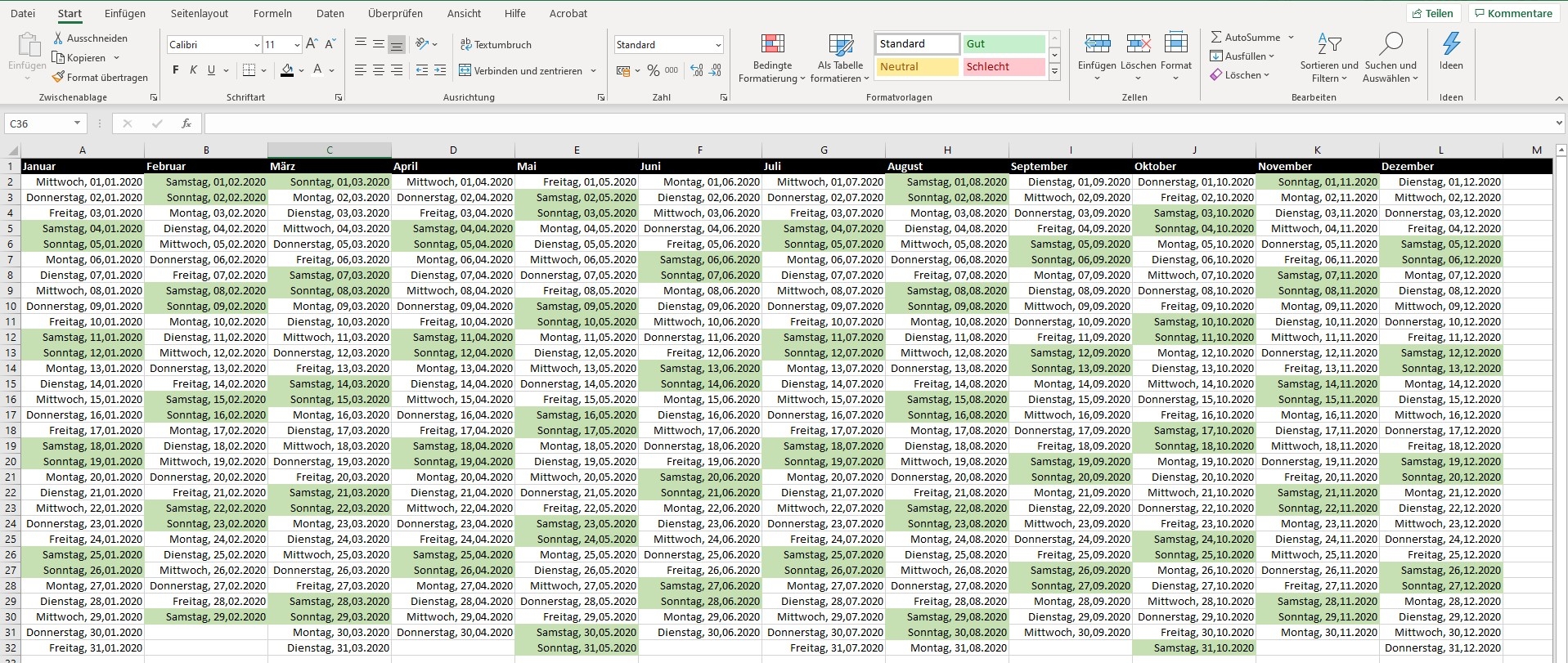Viewport: 1568px width, 663px height.
Task: Align text to top
Action: pos(361,43)
